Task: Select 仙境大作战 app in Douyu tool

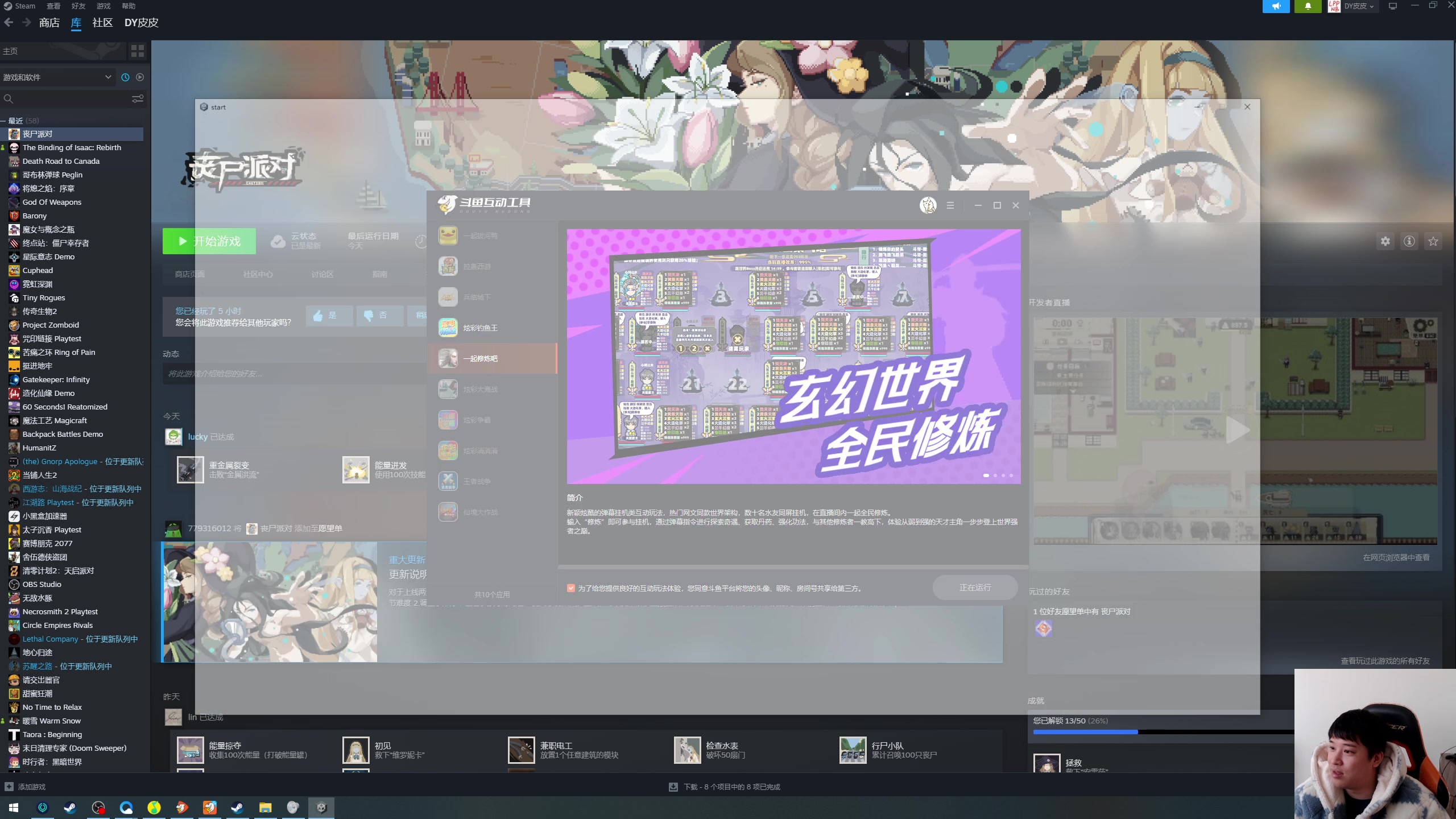Action: pyautogui.click(x=492, y=512)
